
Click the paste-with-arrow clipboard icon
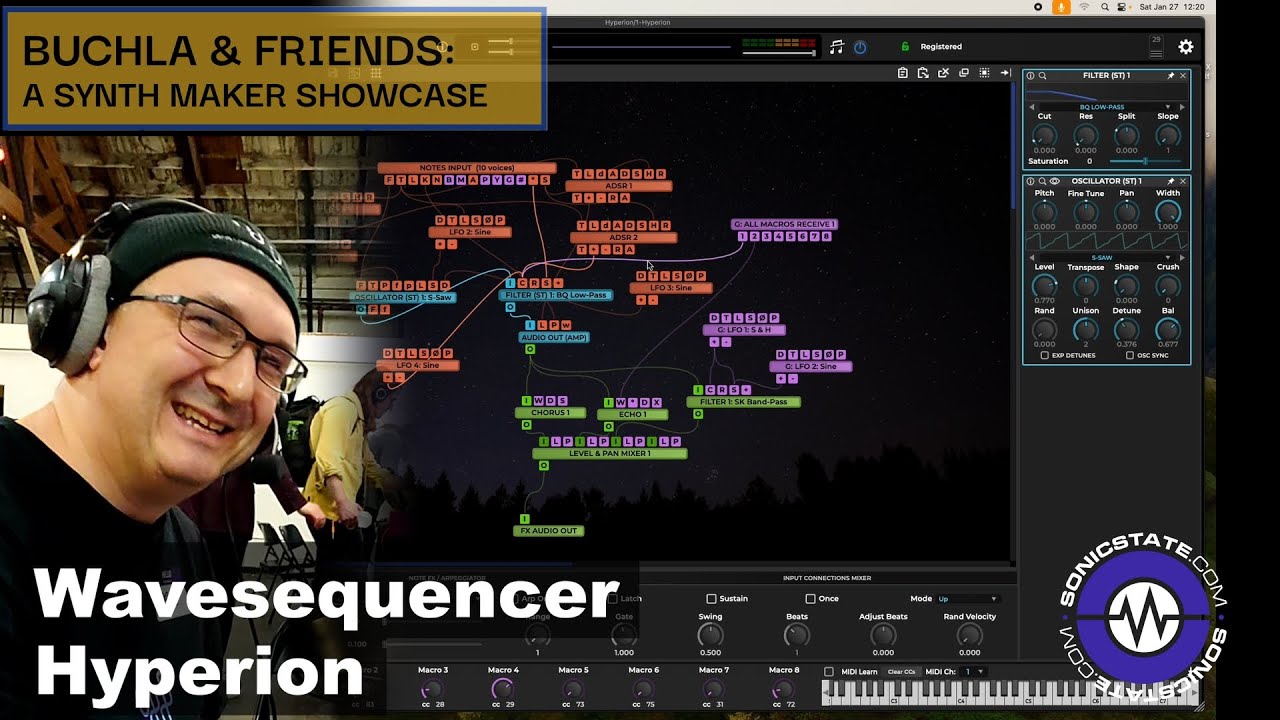(923, 73)
